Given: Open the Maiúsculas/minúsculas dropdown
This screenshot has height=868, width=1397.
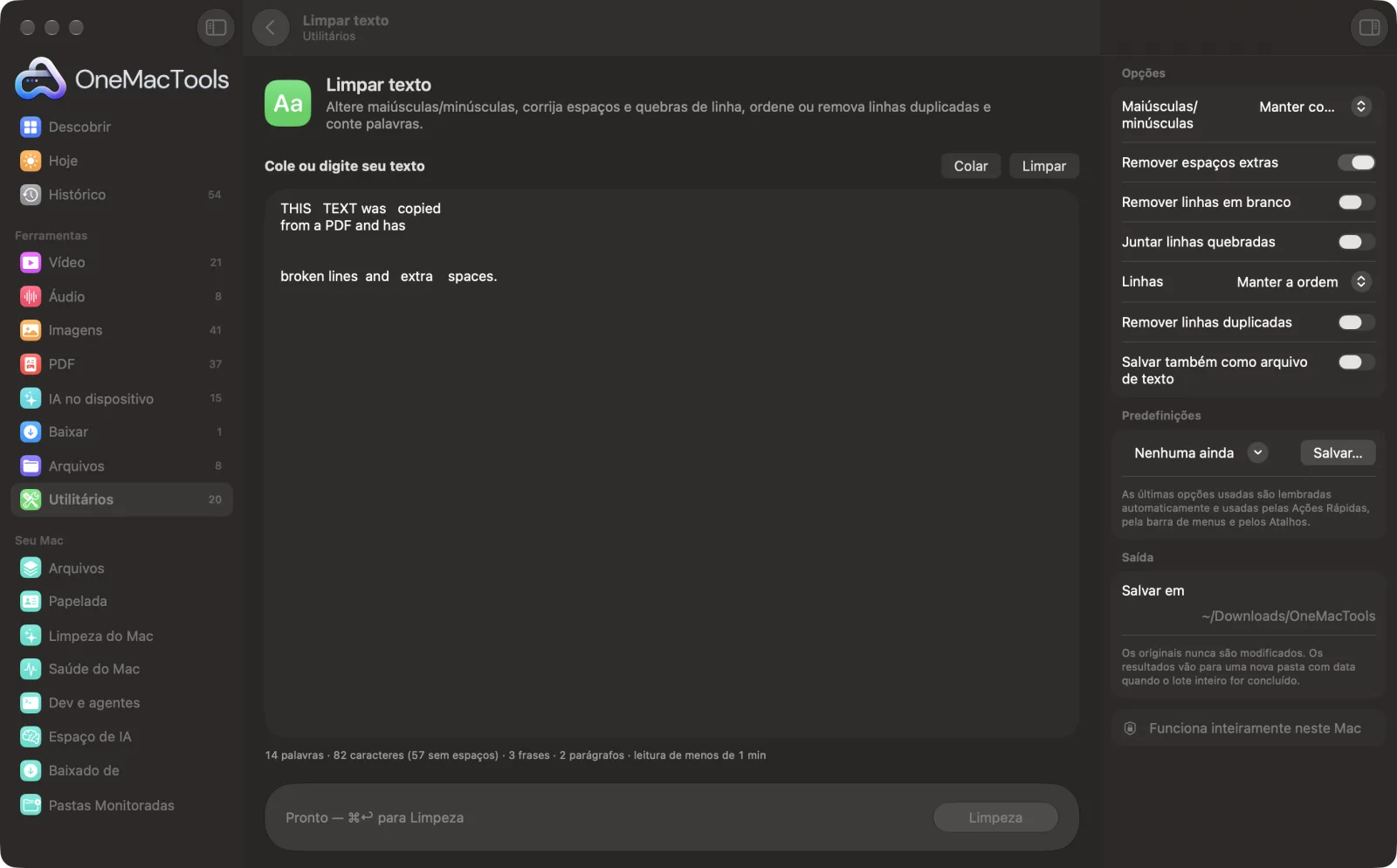Looking at the screenshot, I should click(1314, 107).
